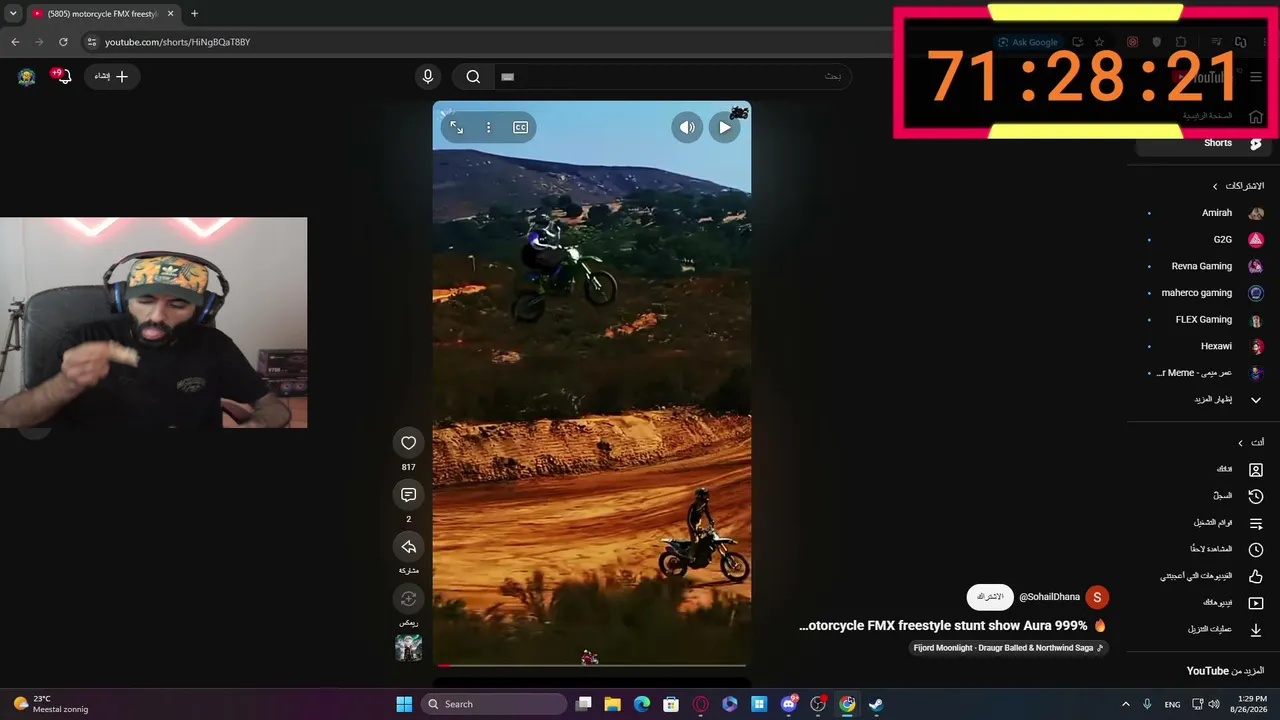Viewport: 1280px width, 720px height.
Task: Share the Short using the arrow icon
Action: 408,547
